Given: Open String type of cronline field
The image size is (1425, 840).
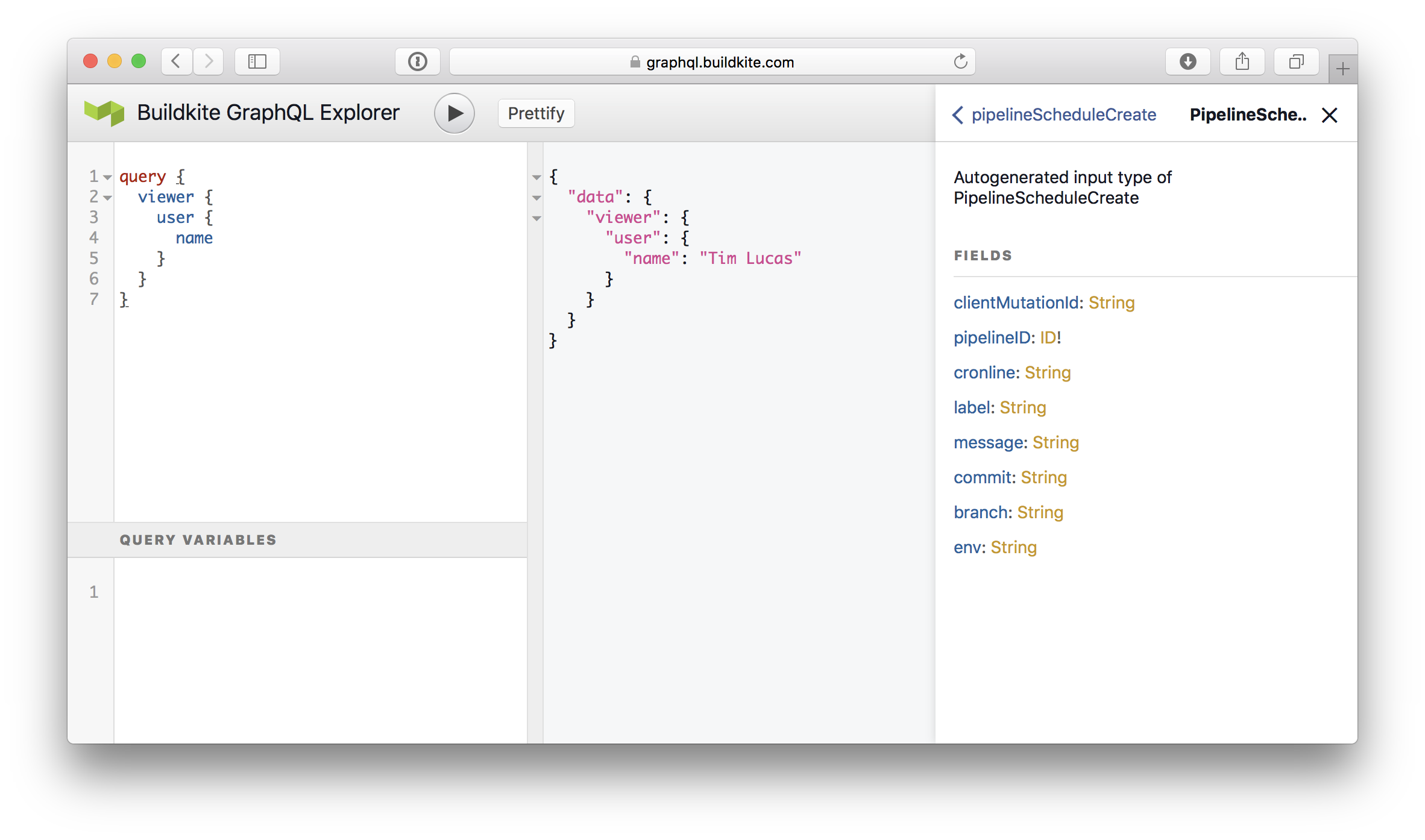Looking at the screenshot, I should tap(1048, 372).
